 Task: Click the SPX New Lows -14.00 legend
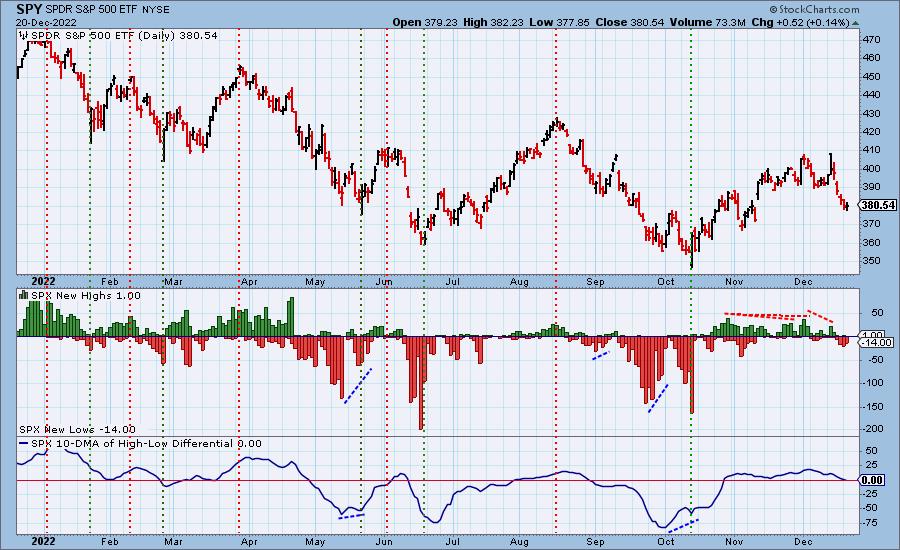77,429
